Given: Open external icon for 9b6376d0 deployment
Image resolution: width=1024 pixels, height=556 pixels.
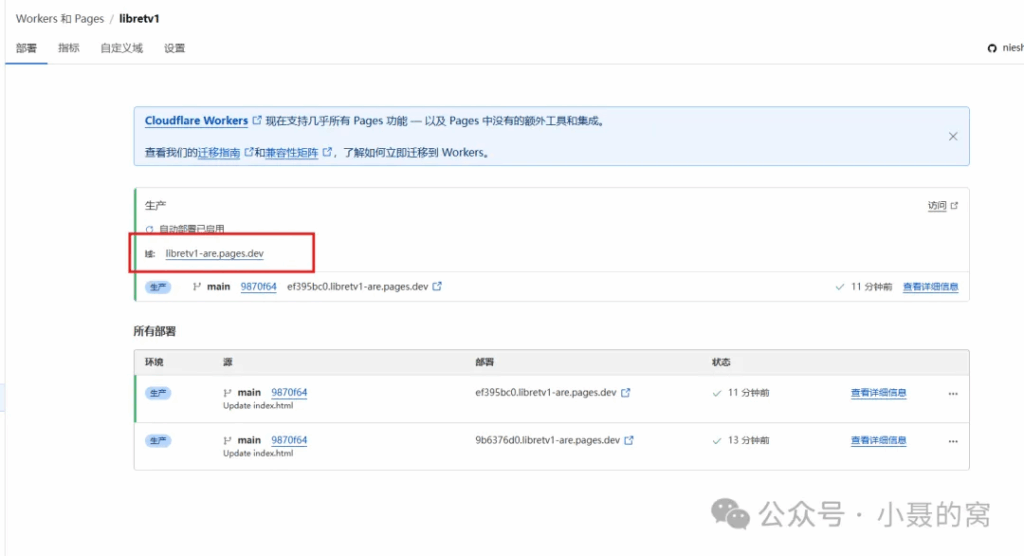Looking at the screenshot, I should click(629, 440).
